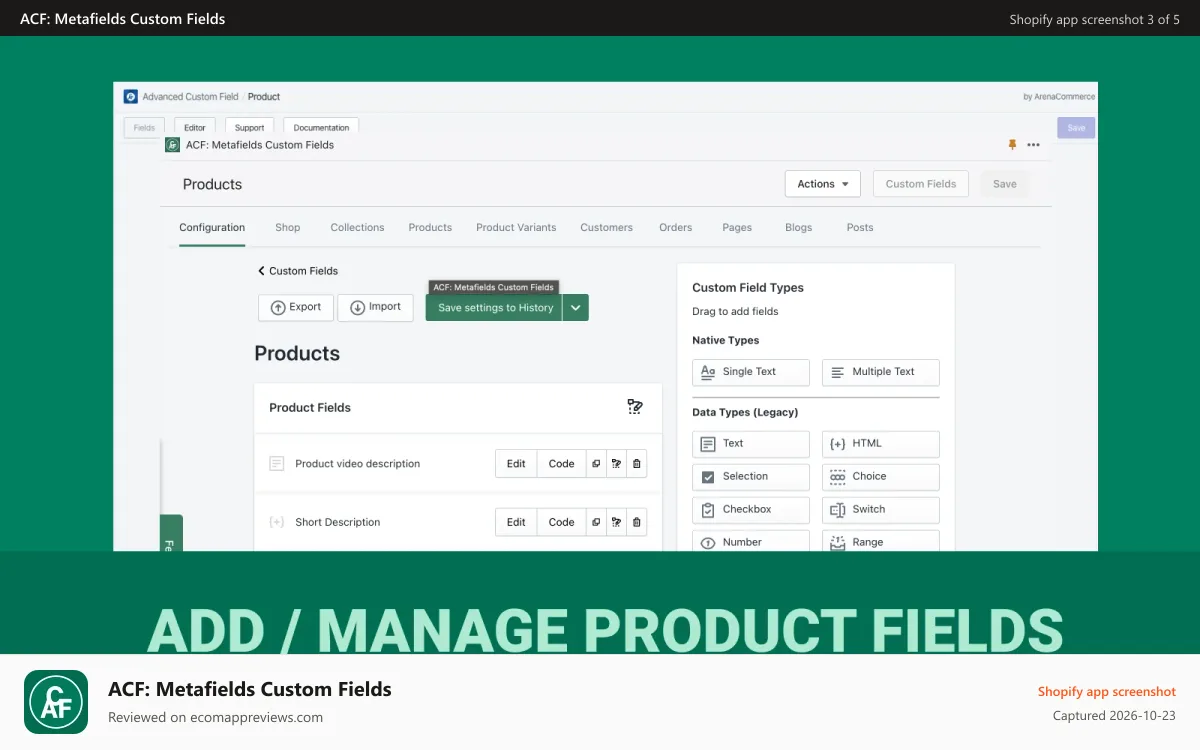The image size is (1200, 750).
Task: Click the 'Short Description' field name
Action: 338,522
